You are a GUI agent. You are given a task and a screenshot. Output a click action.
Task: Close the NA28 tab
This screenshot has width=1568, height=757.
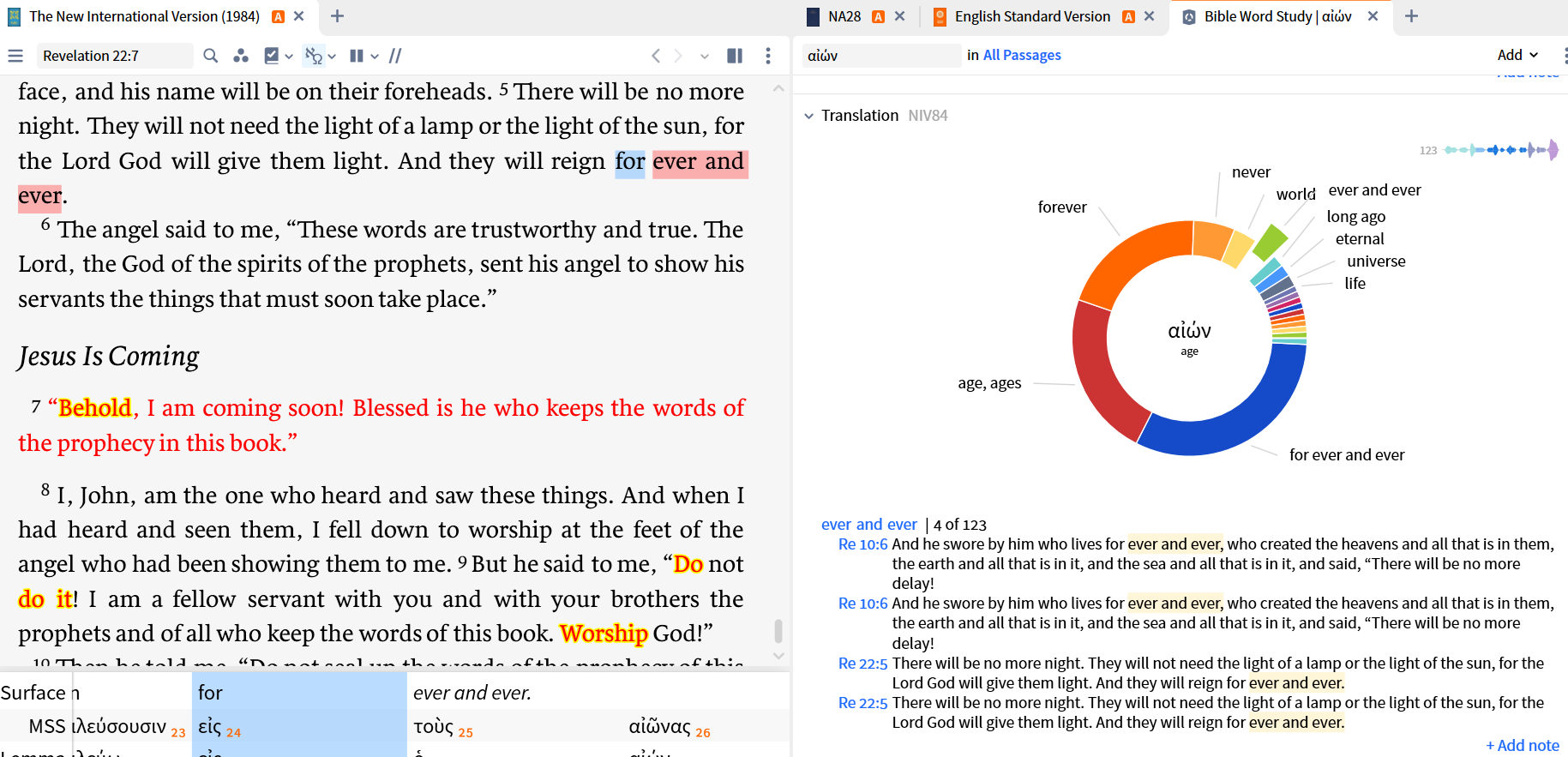tap(899, 16)
